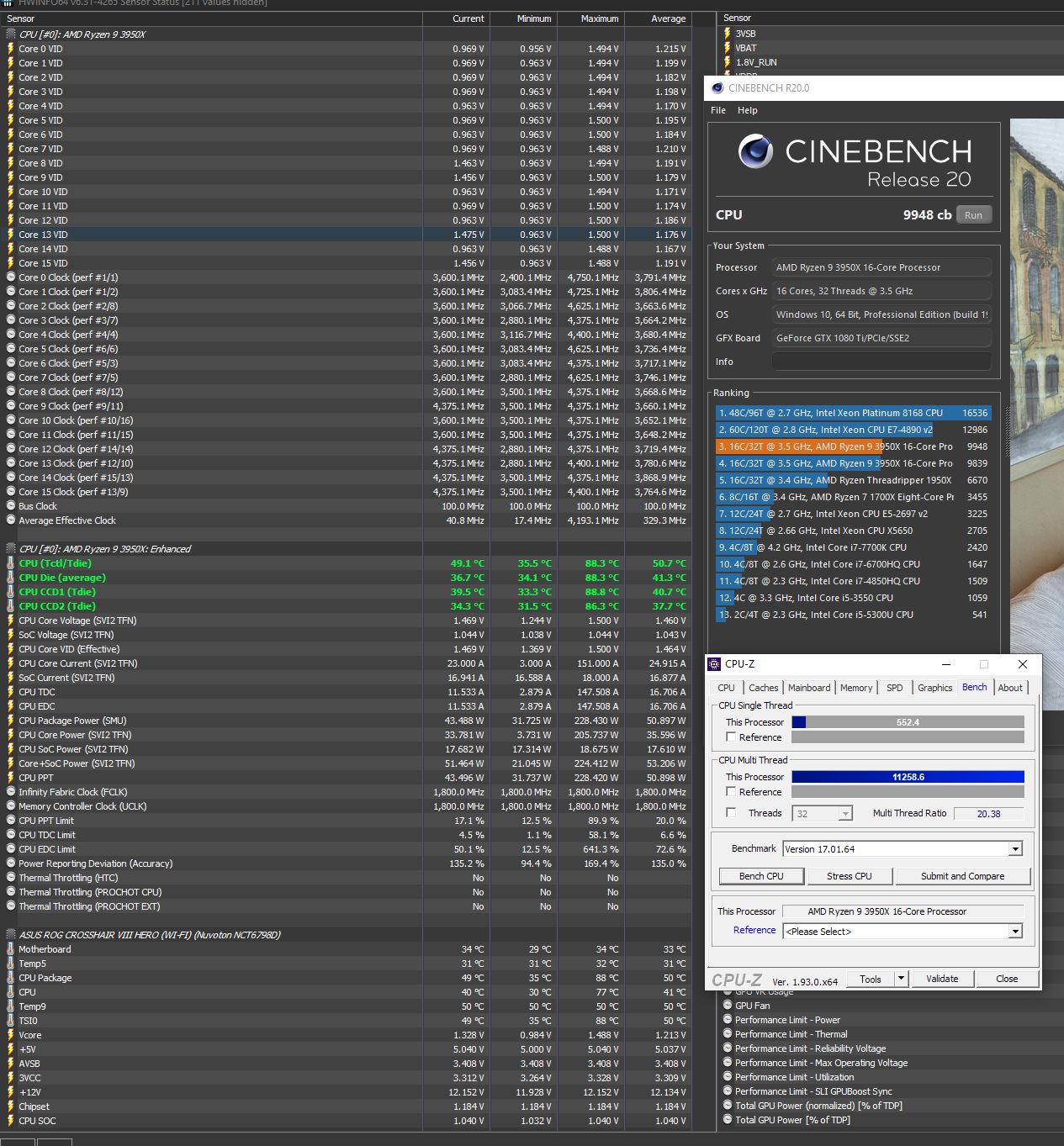Viewport: 1064px width, 1146px height.
Task: Click the lightning icon beside Core 0 VID
Action: click(11, 49)
